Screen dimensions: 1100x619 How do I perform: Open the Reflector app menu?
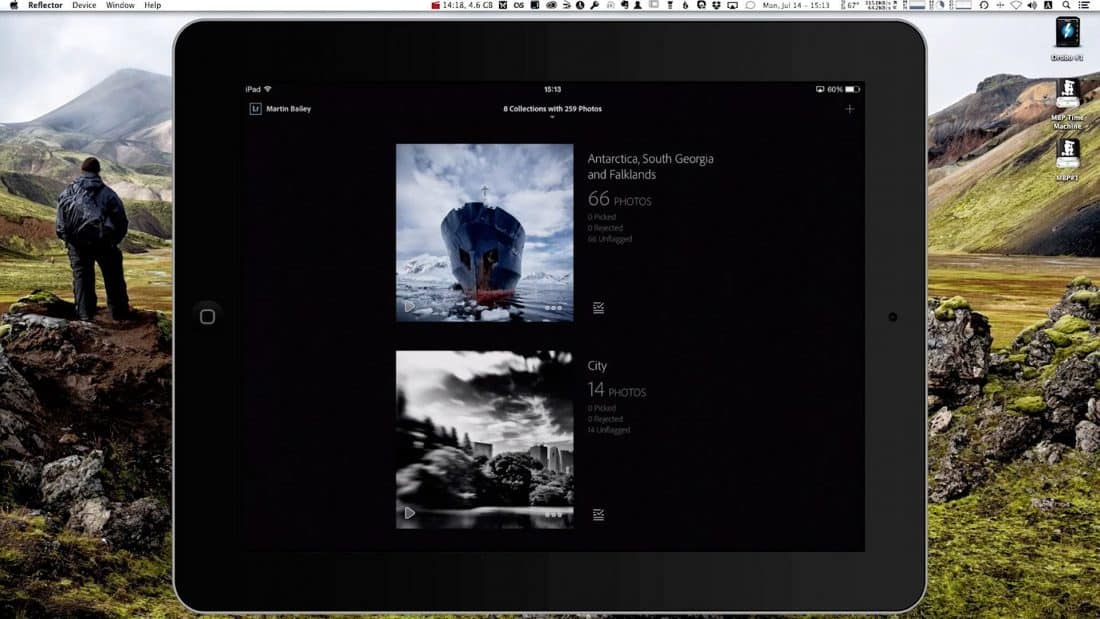(45, 6)
